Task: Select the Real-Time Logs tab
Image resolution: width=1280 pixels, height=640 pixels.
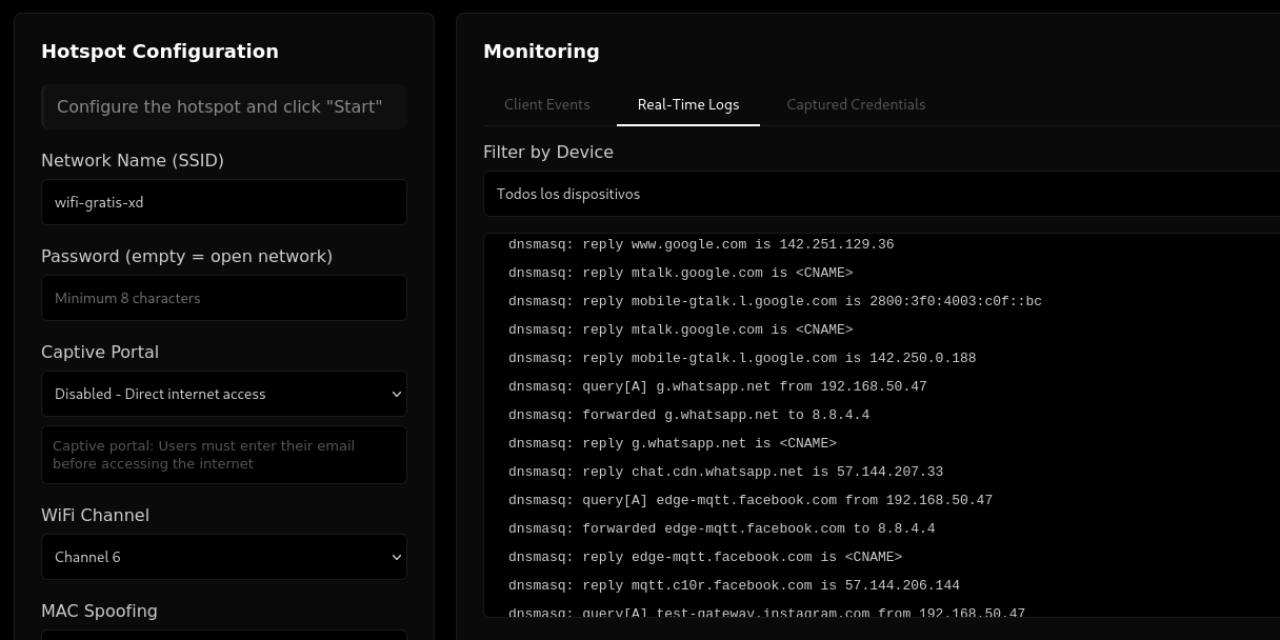Action: [x=688, y=104]
